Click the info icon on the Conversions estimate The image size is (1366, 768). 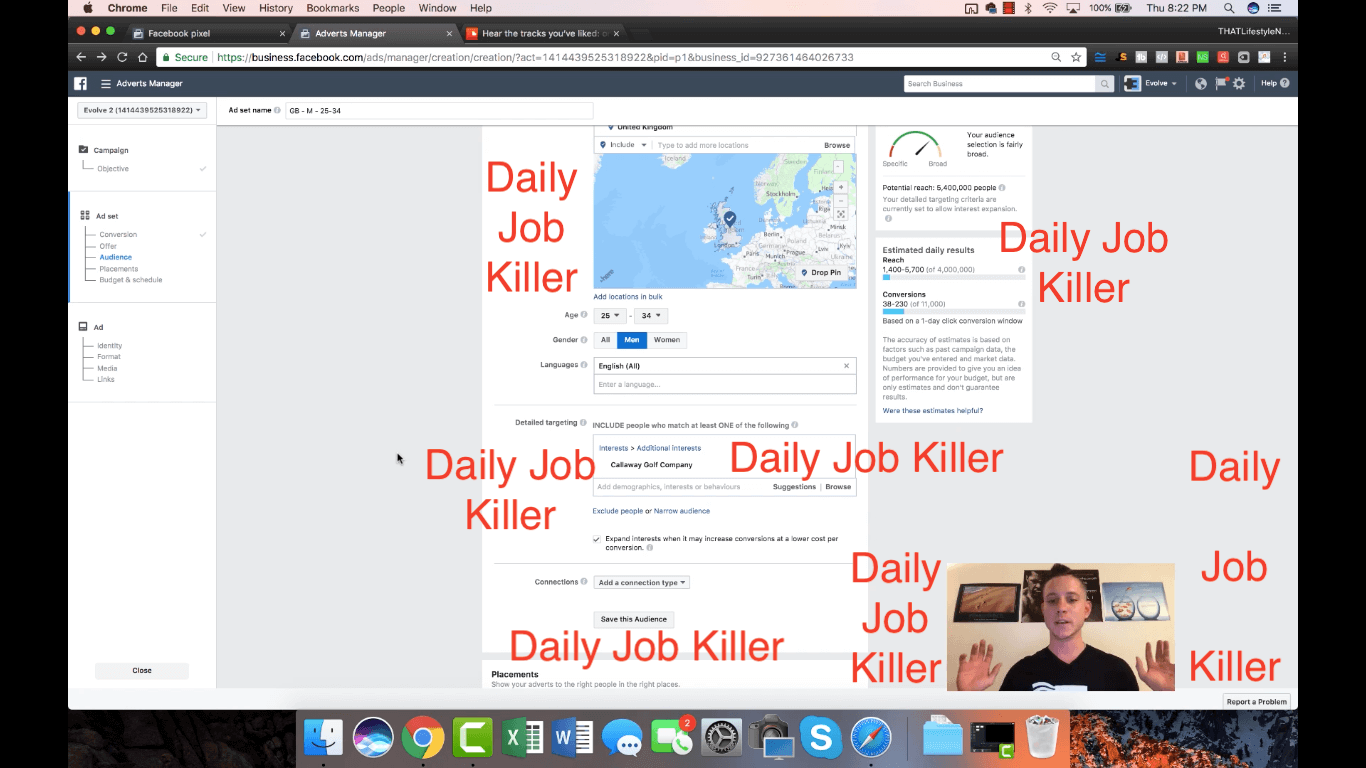coord(1021,304)
